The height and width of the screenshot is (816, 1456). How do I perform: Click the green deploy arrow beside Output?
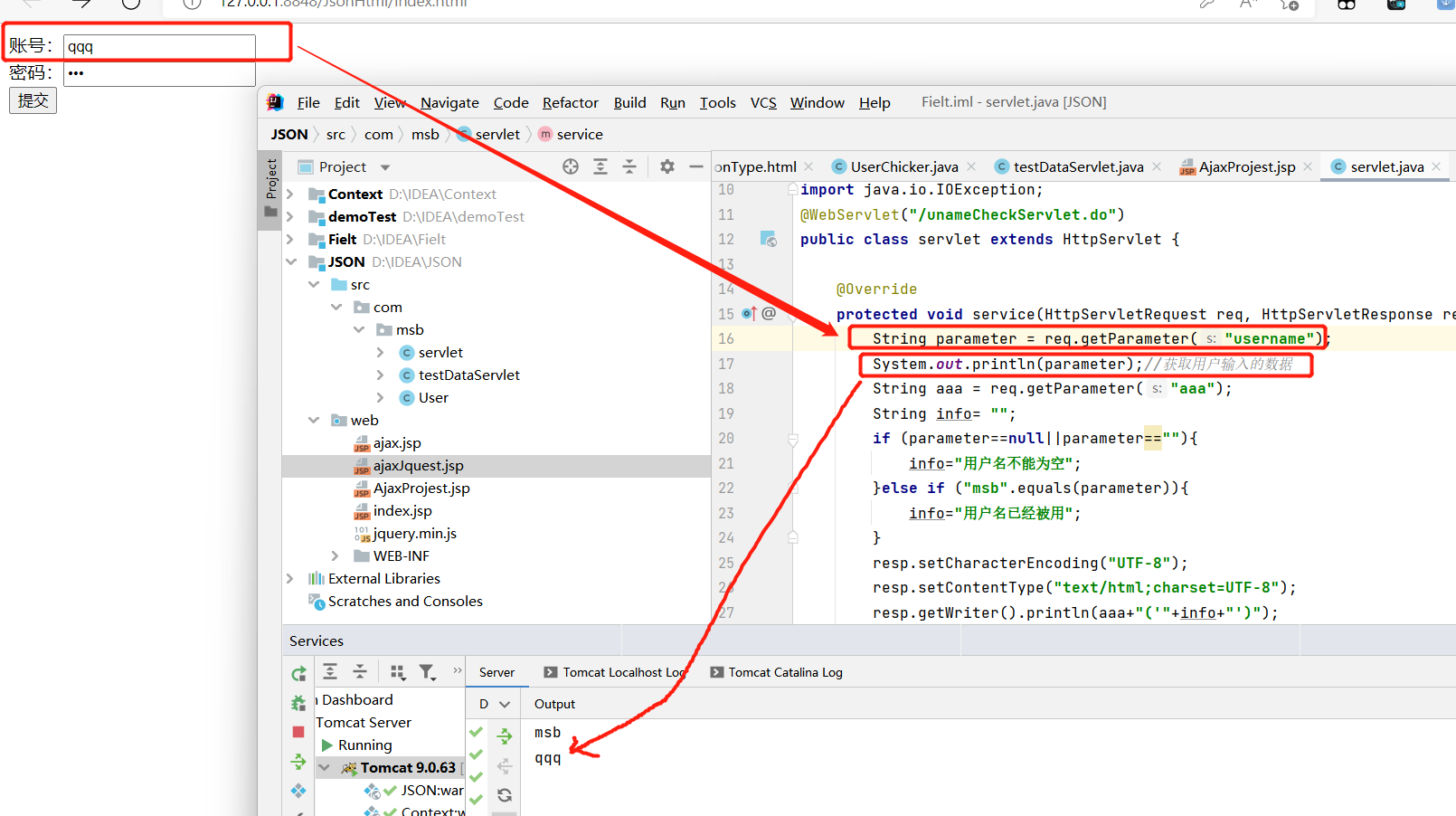(505, 737)
